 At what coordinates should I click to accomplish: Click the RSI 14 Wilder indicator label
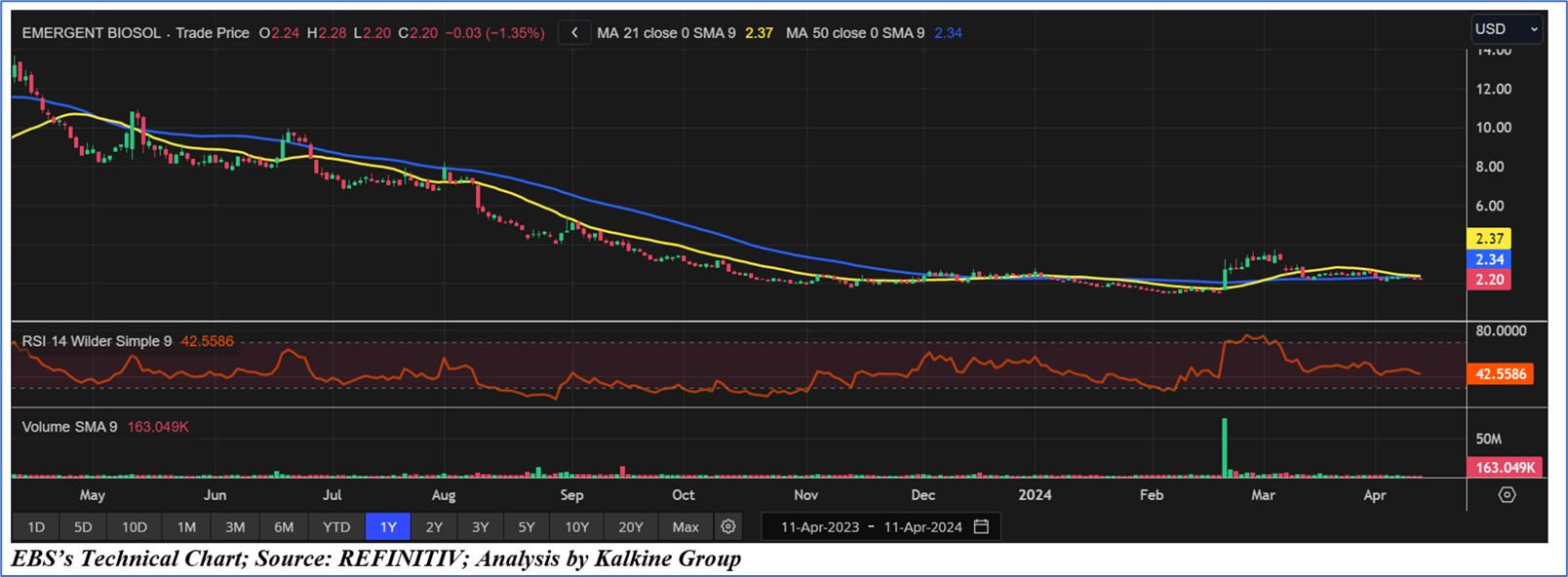(x=97, y=341)
